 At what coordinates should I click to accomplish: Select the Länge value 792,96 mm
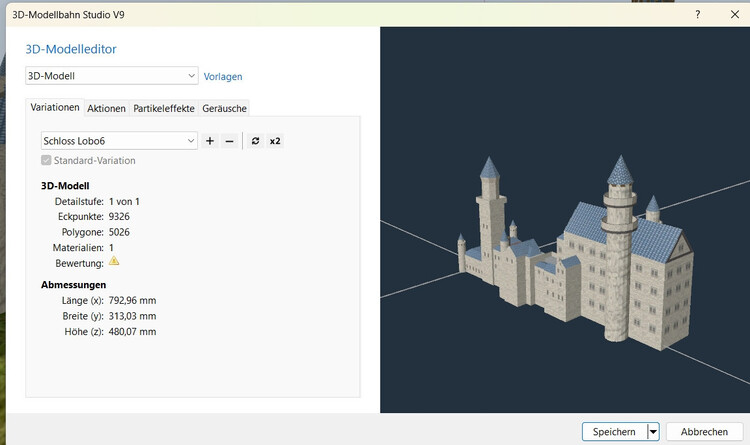pyautogui.click(x=132, y=300)
